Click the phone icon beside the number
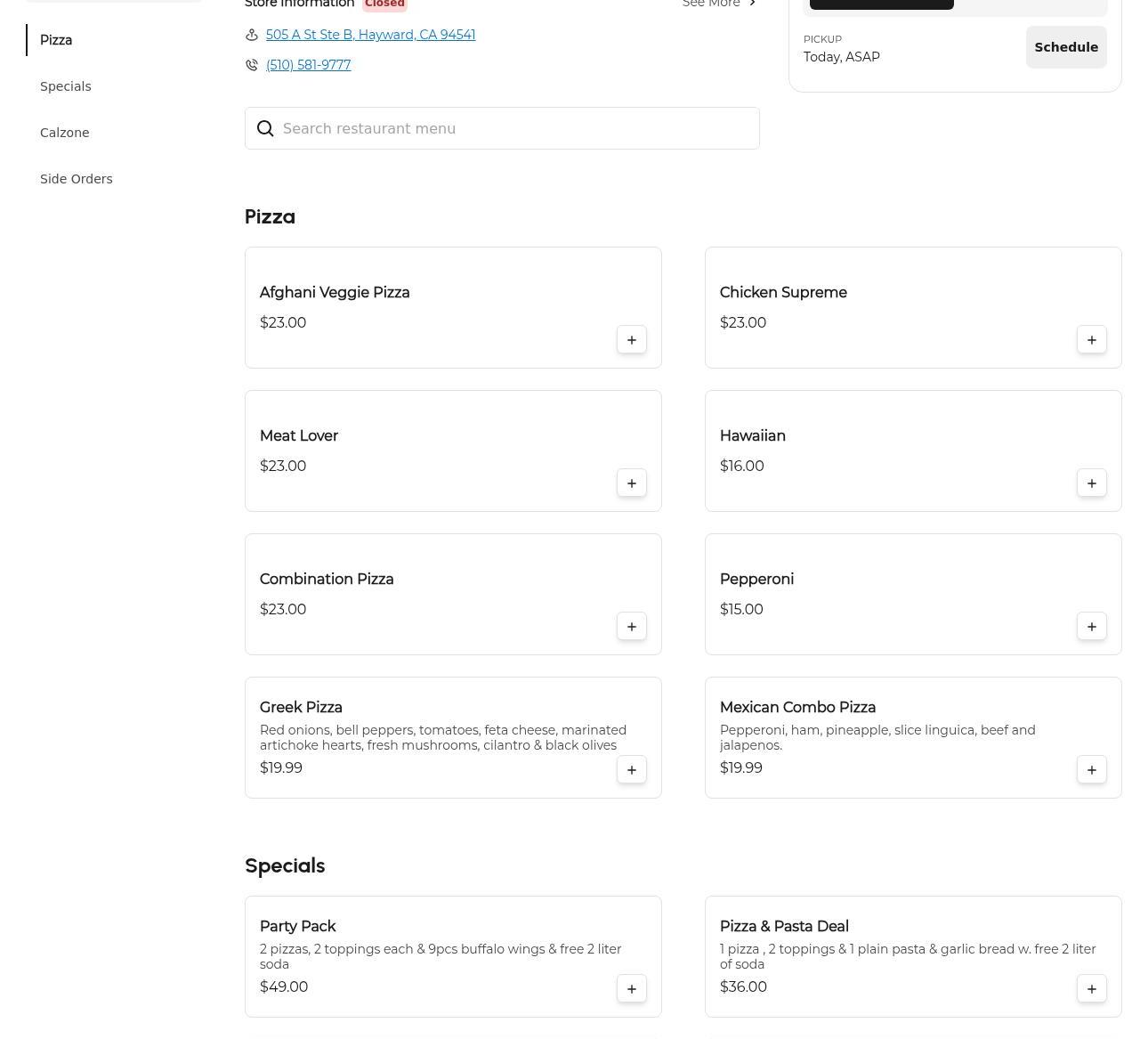 click(x=252, y=65)
